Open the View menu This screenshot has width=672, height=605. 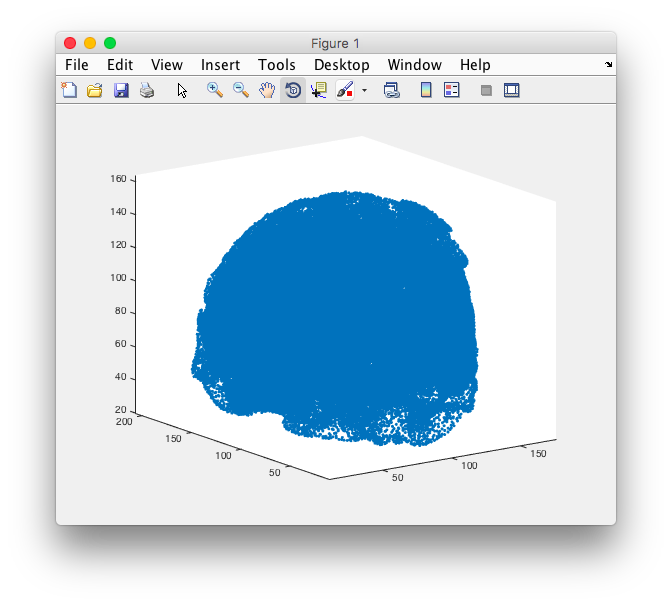tap(167, 65)
